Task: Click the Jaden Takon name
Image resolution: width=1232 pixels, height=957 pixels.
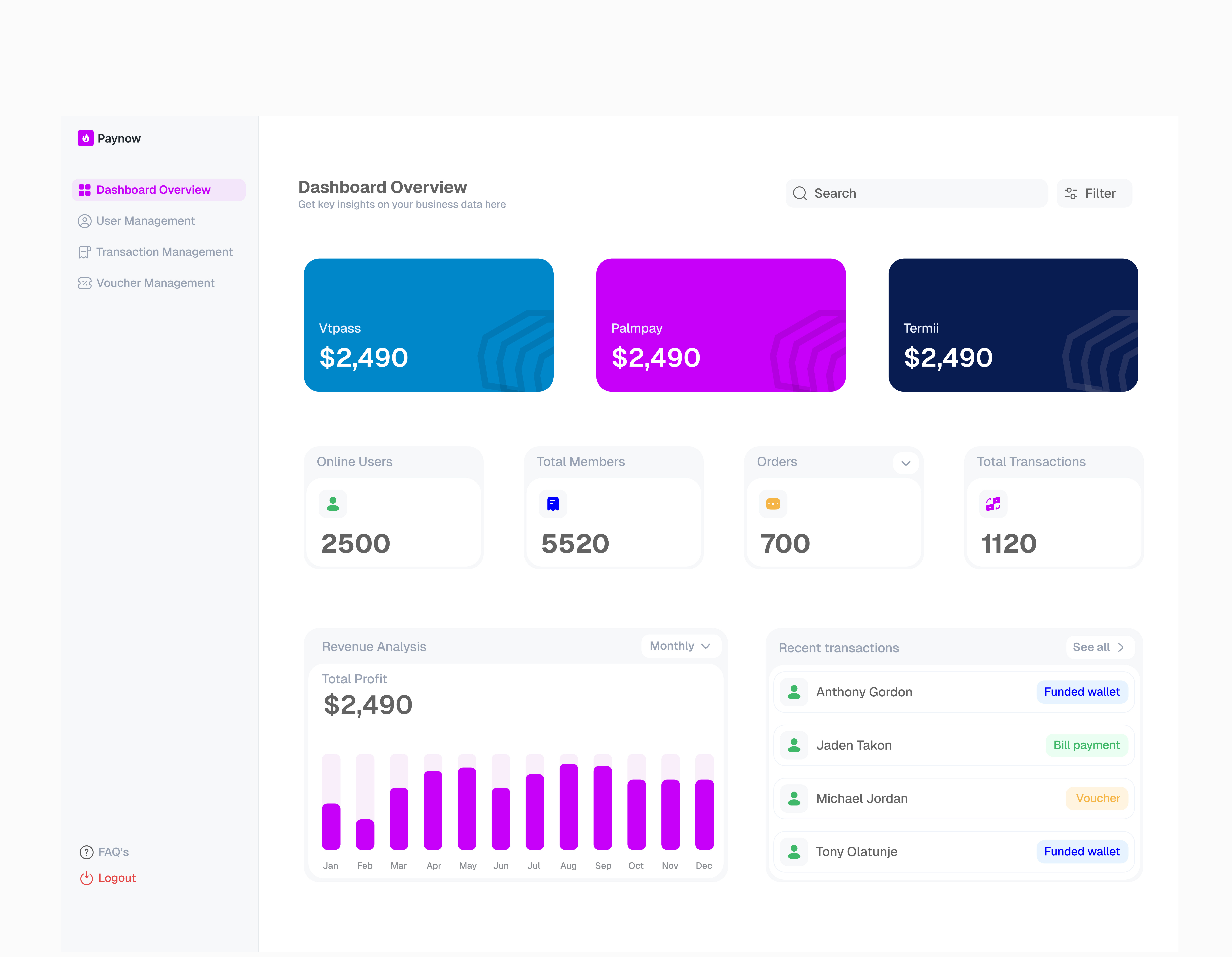Action: tap(854, 746)
